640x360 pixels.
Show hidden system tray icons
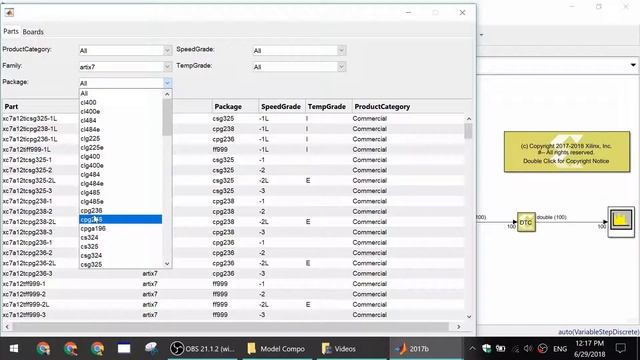coord(472,349)
